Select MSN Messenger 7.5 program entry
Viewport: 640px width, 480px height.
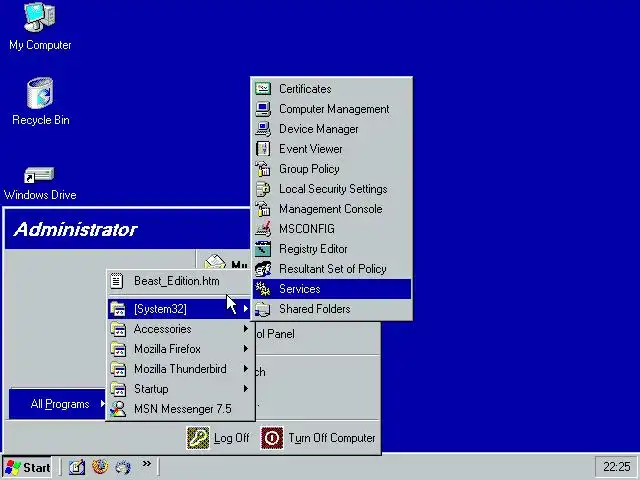(180, 409)
